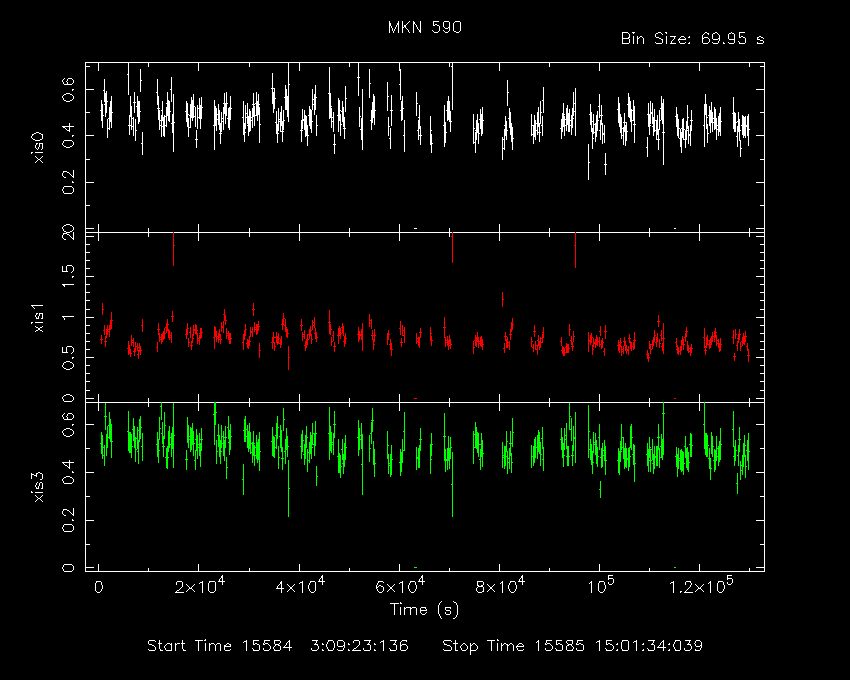
Task: Click the xis0 y-axis label
Action: point(38,147)
